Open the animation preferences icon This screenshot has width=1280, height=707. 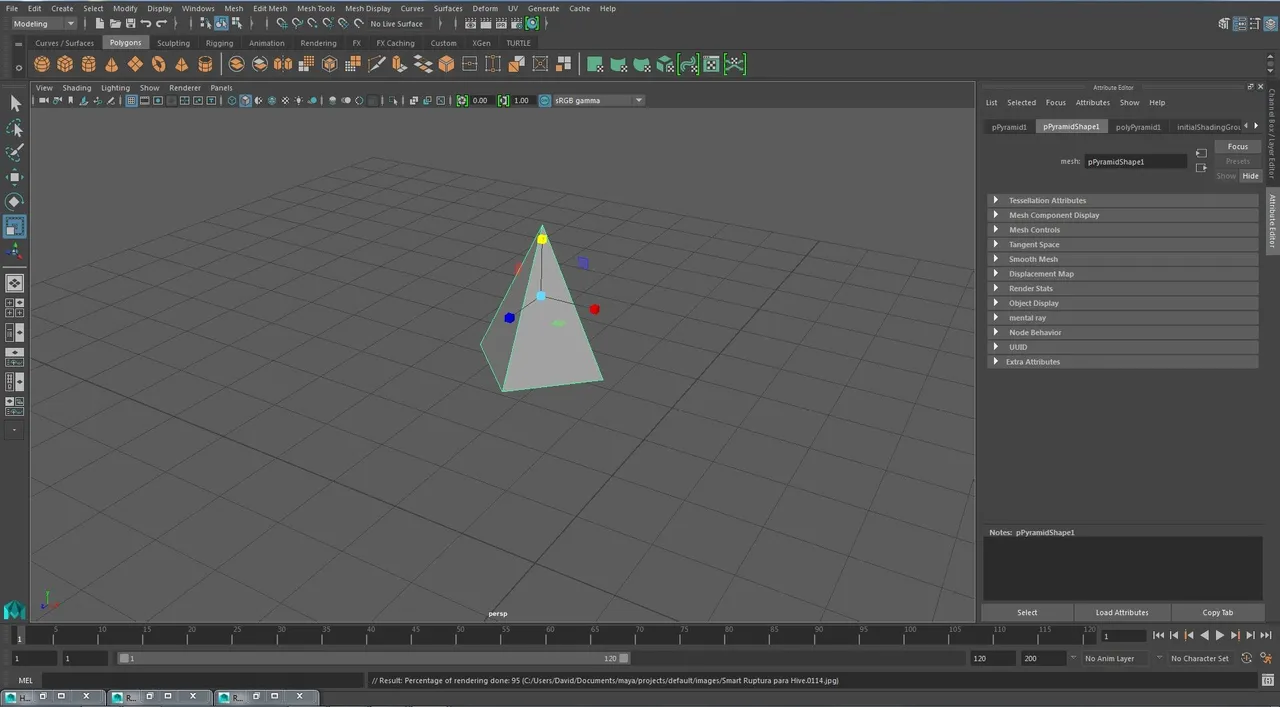pos(1265,658)
